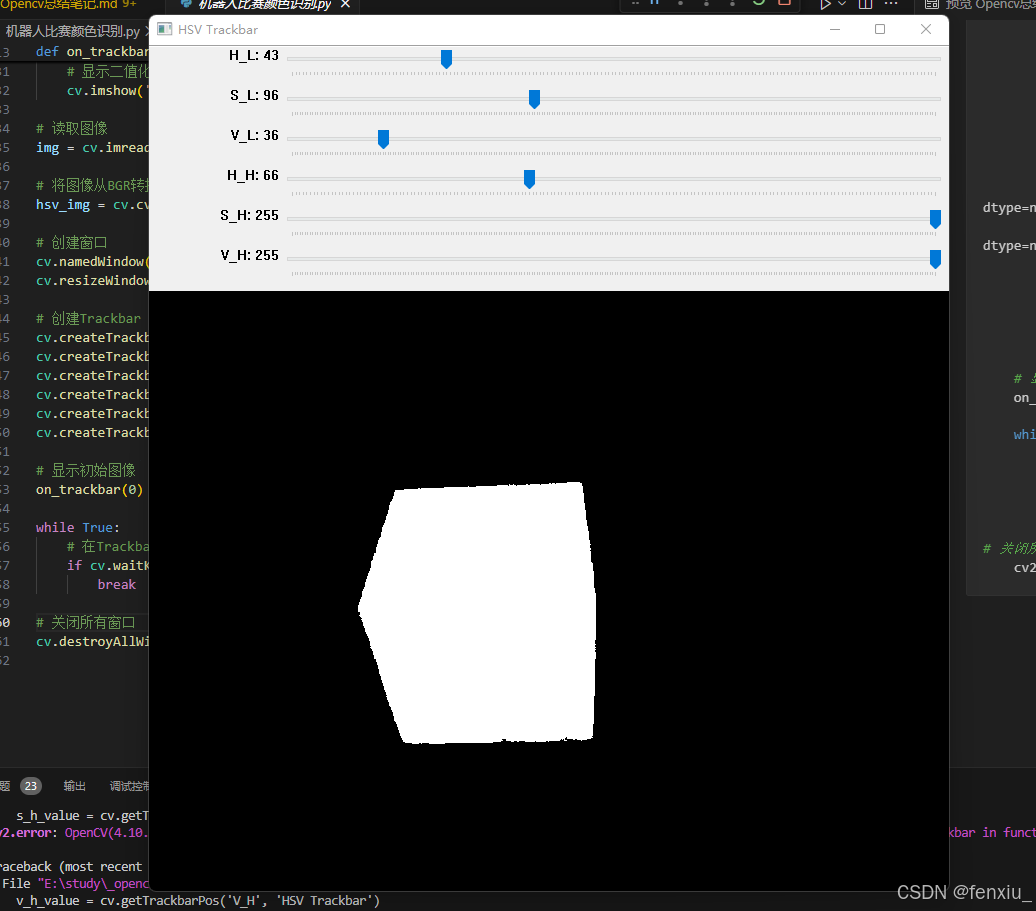
Task: Open the 调试控制台 panel tab
Action: point(130,786)
